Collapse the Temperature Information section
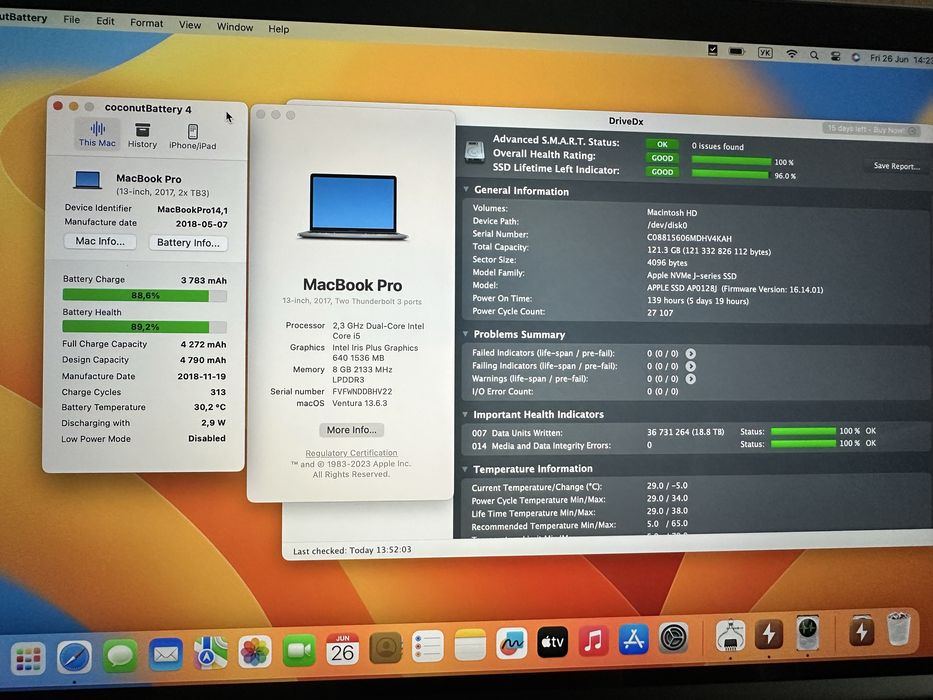This screenshot has height=700, width=933. coord(465,468)
